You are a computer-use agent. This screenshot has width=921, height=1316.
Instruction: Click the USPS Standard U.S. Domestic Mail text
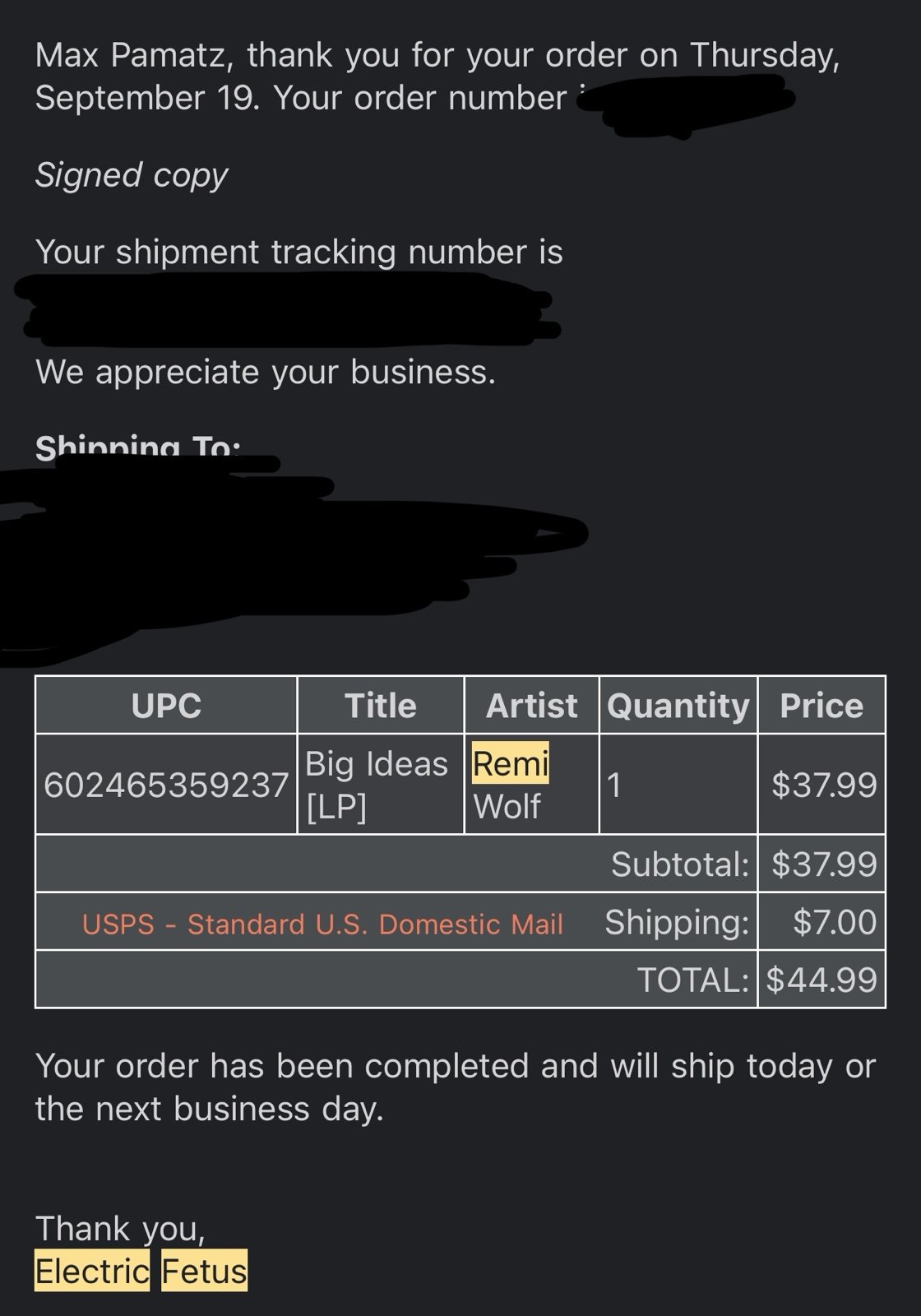tap(322, 924)
